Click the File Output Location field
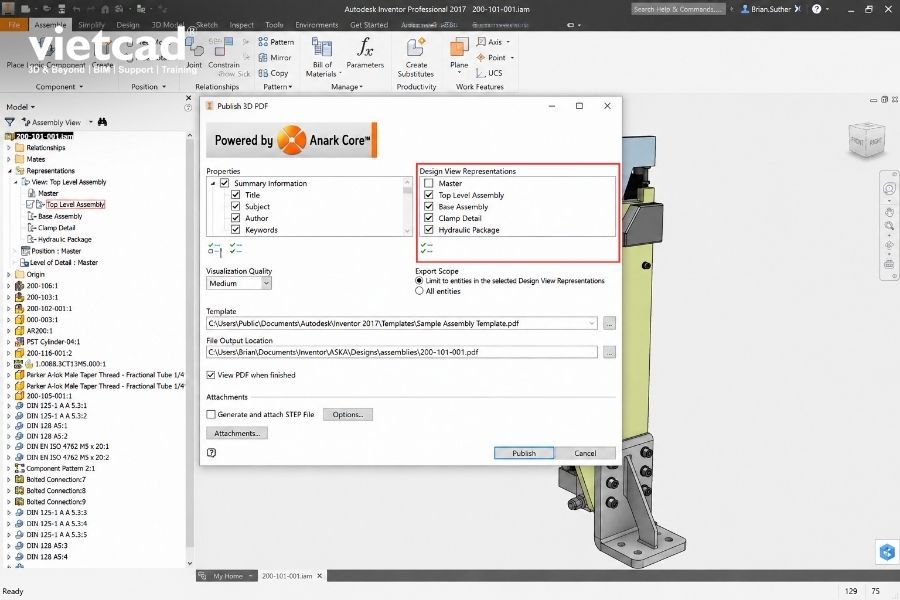 click(x=402, y=352)
